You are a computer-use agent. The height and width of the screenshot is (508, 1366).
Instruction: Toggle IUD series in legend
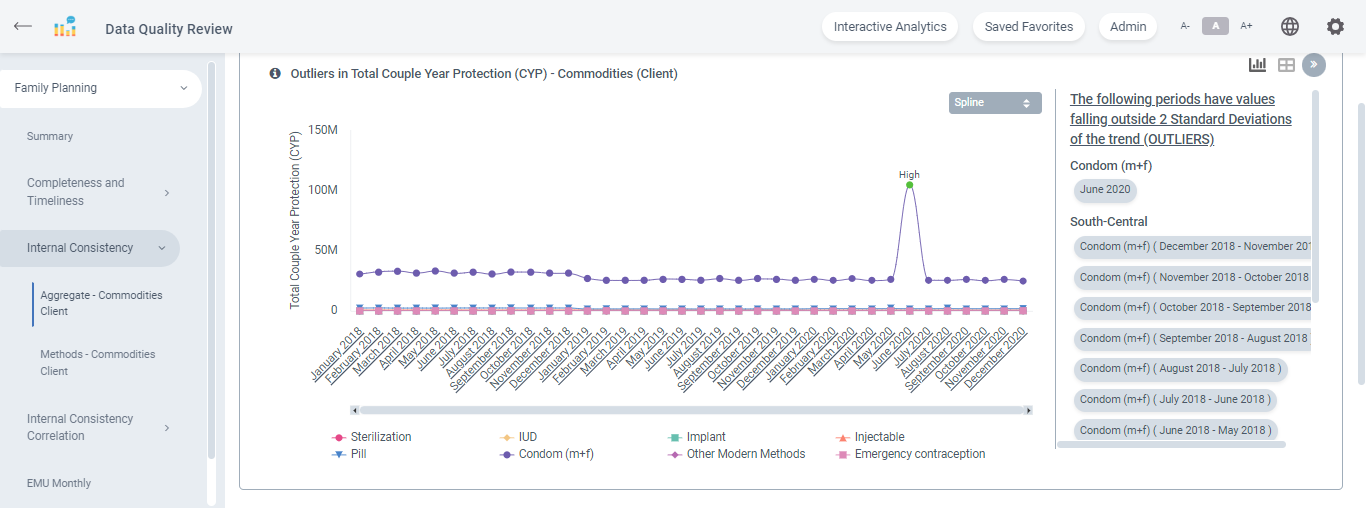(x=520, y=437)
